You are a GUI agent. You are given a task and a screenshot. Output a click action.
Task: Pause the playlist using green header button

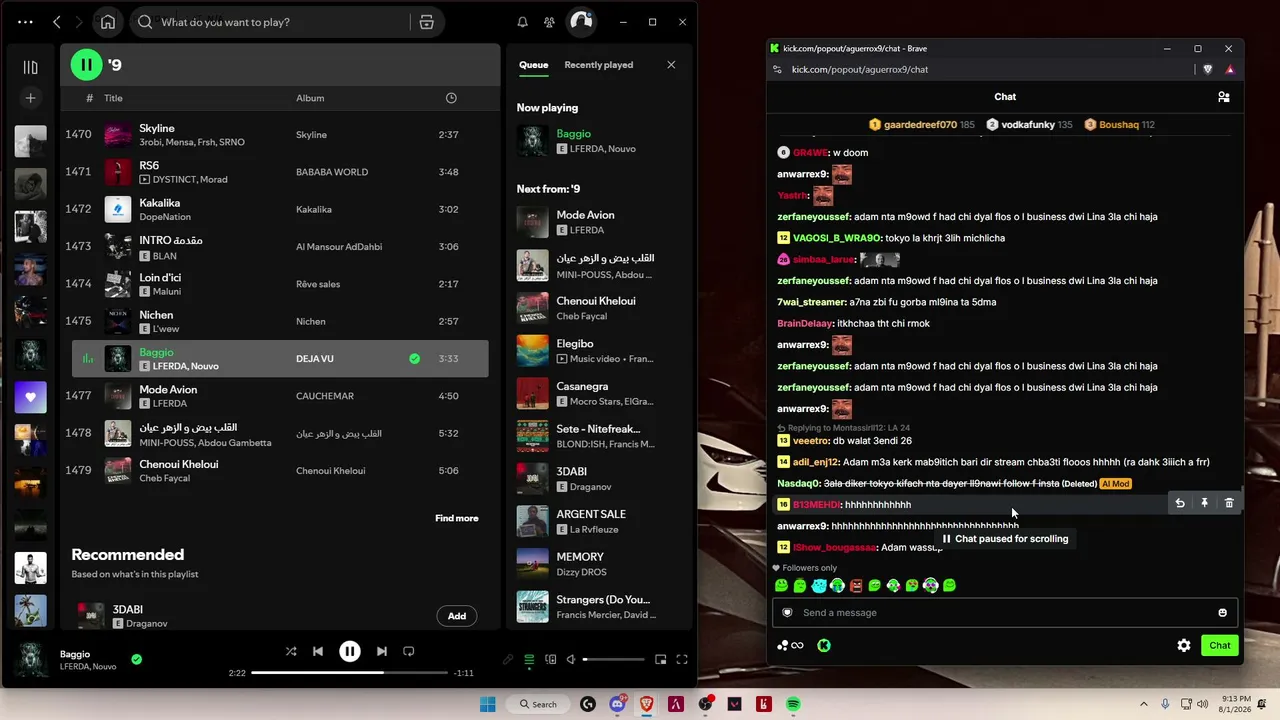tap(86, 65)
